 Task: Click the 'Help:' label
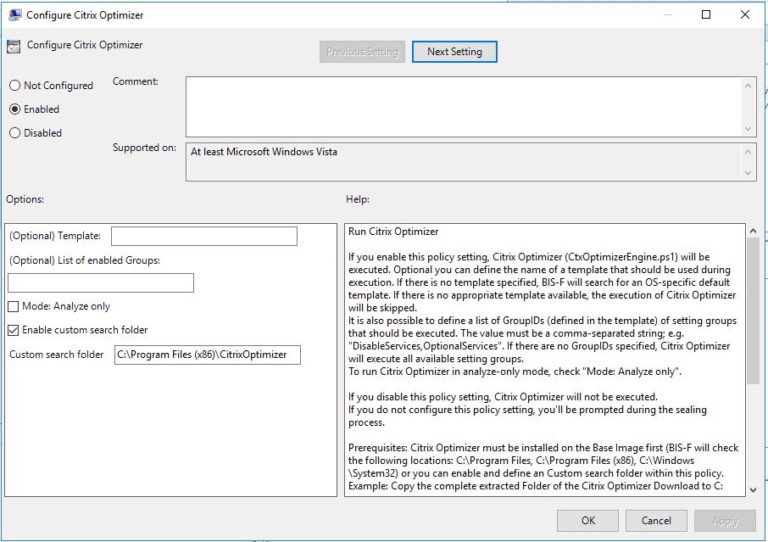coord(358,199)
